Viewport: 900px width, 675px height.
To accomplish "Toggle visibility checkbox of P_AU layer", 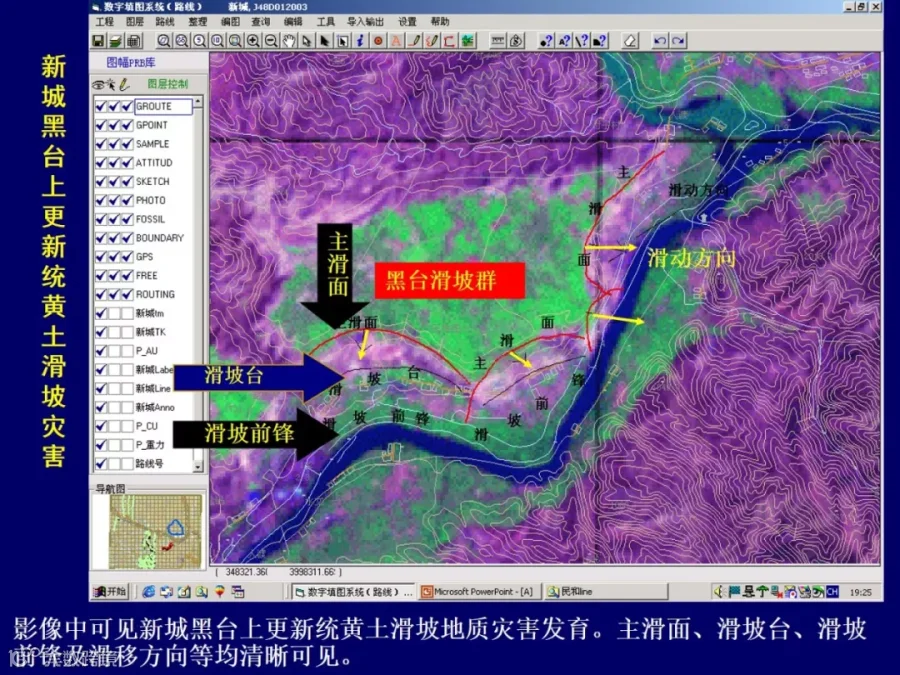I will click(x=101, y=351).
